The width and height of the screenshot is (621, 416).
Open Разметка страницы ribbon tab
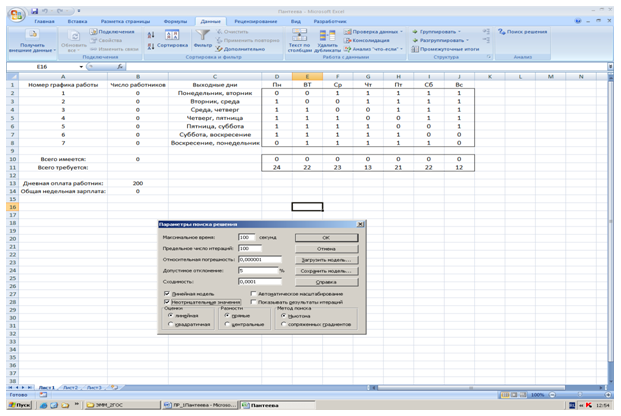pyautogui.click(x=125, y=21)
